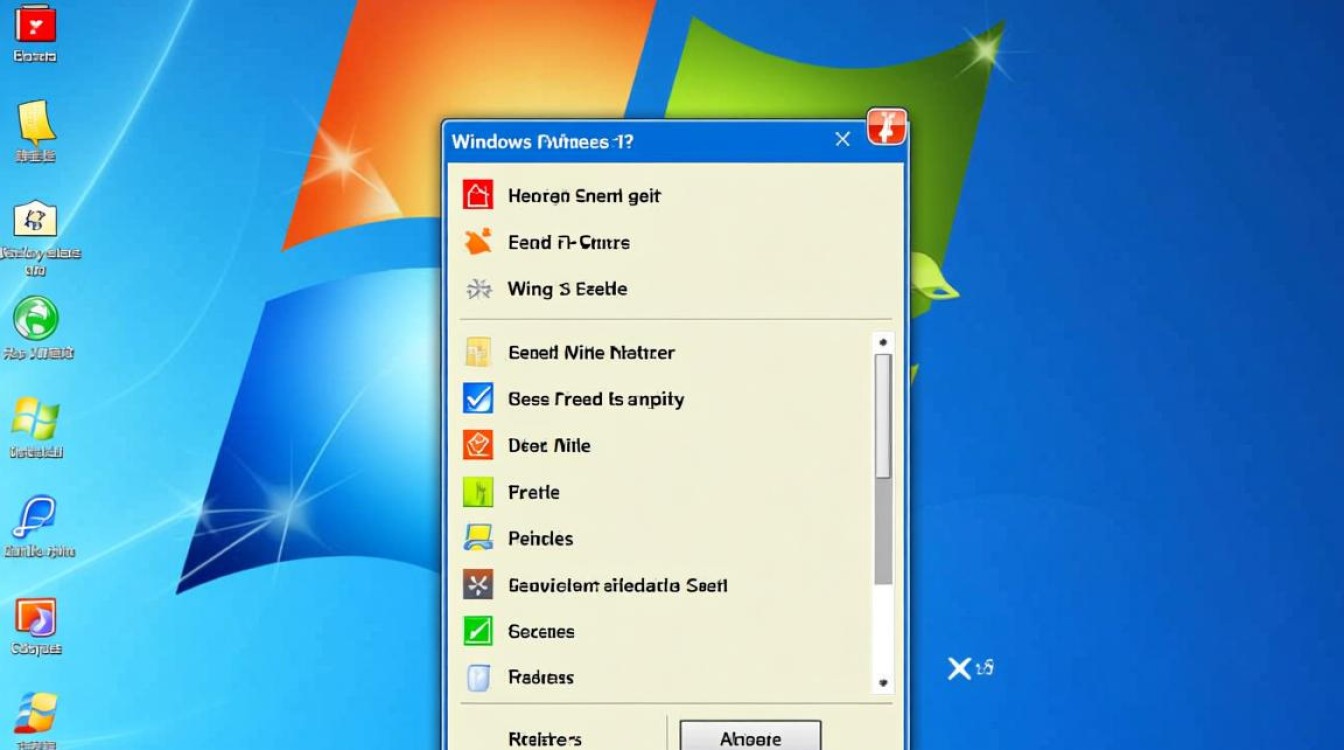Image resolution: width=1344 pixels, height=750 pixels.
Task: Open the green globe desktop shortcut
Action: 36,320
